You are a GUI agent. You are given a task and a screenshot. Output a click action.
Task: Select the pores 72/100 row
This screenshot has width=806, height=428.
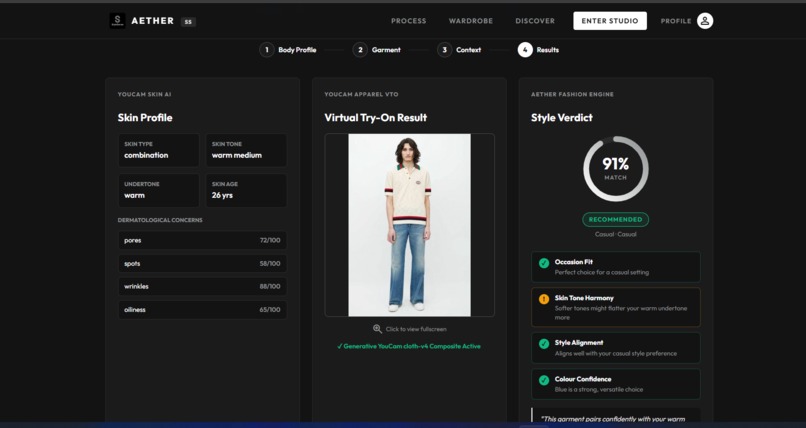(x=203, y=240)
